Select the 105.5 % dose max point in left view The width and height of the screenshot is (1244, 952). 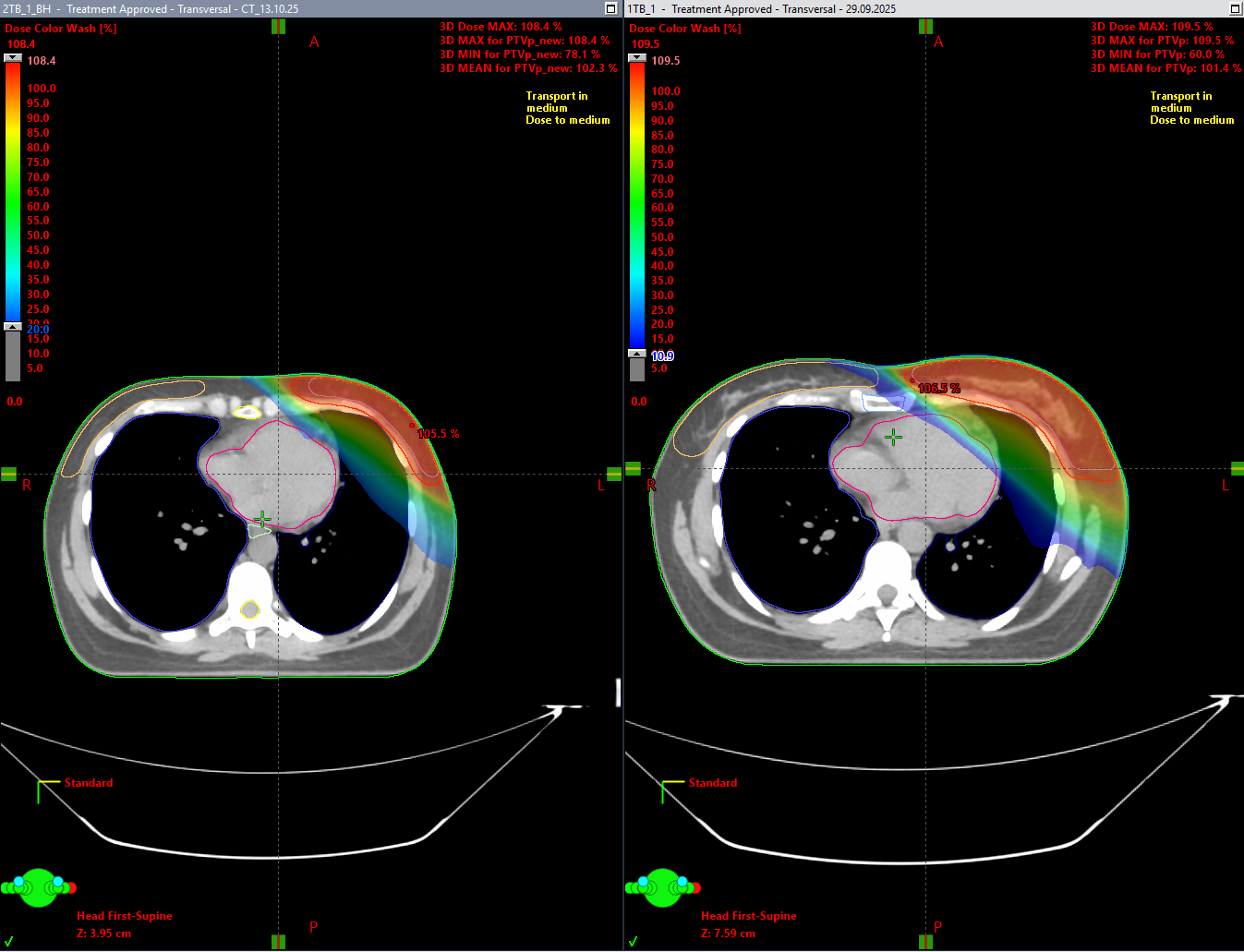(412, 426)
